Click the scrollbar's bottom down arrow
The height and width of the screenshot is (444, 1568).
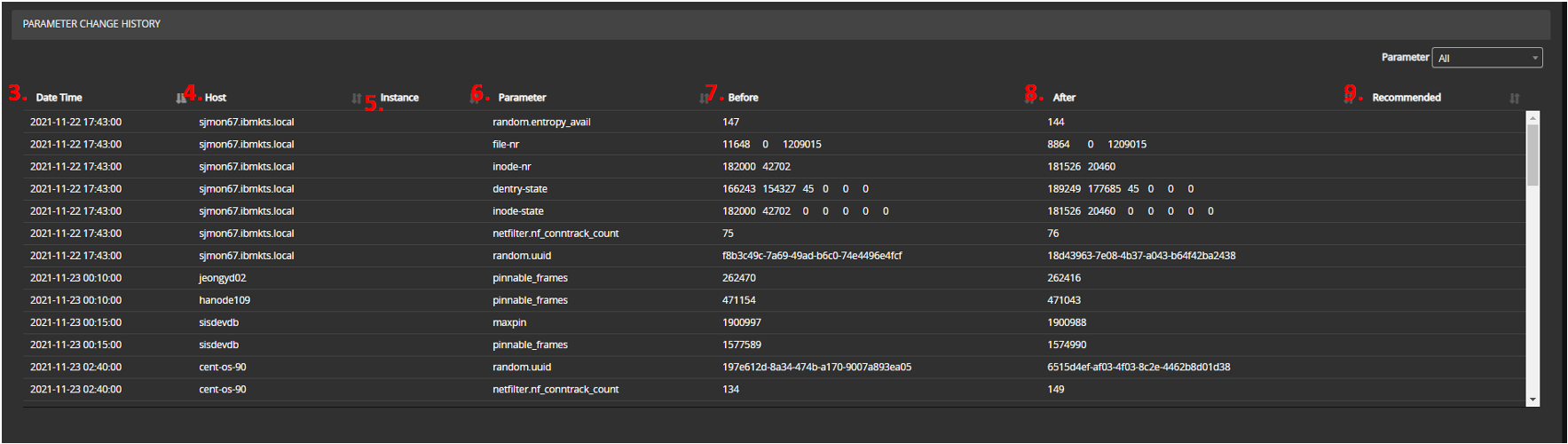click(x=1533, y=400)
